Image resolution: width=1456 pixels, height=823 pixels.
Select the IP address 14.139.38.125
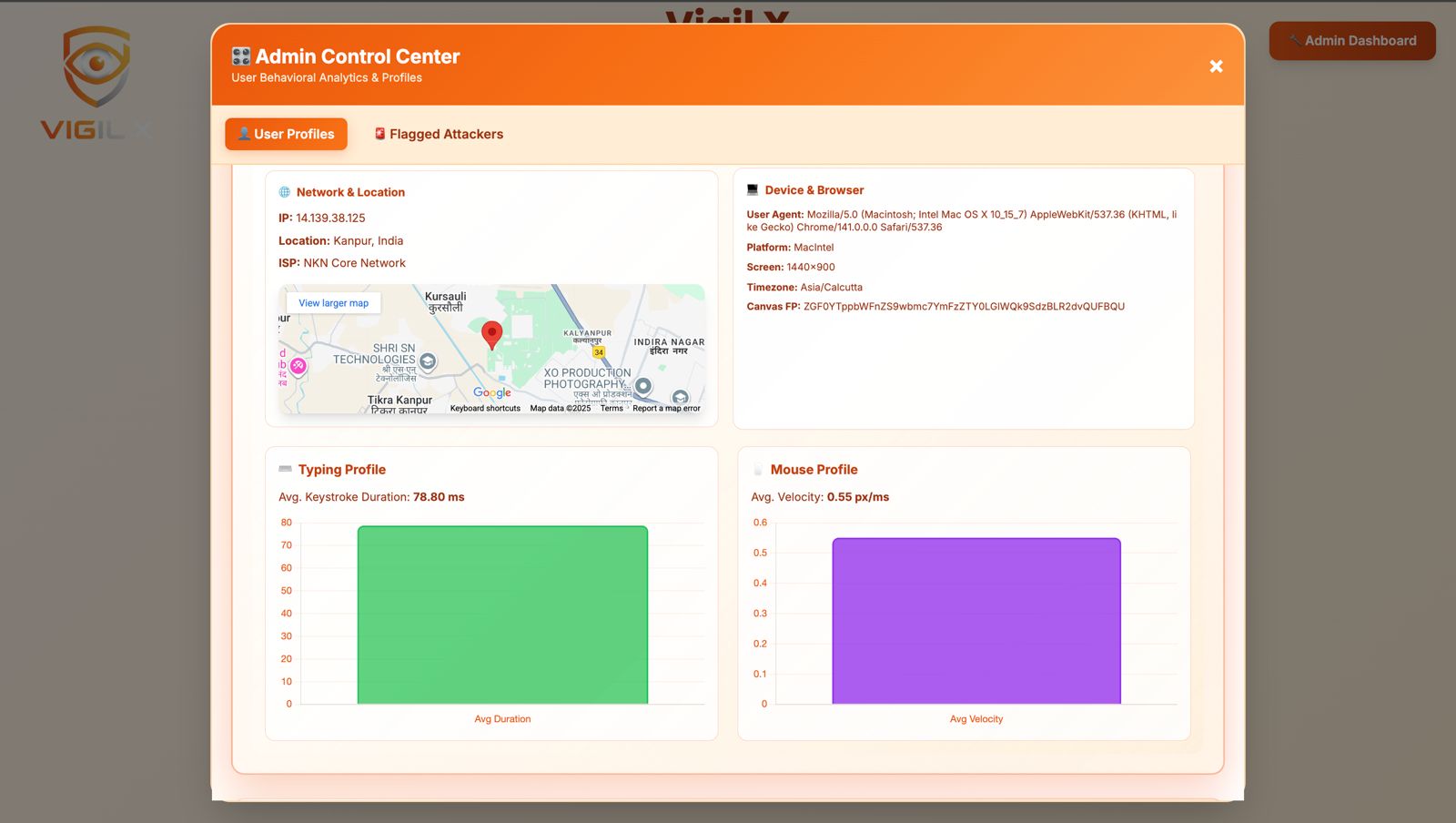[x=330, y=218]
